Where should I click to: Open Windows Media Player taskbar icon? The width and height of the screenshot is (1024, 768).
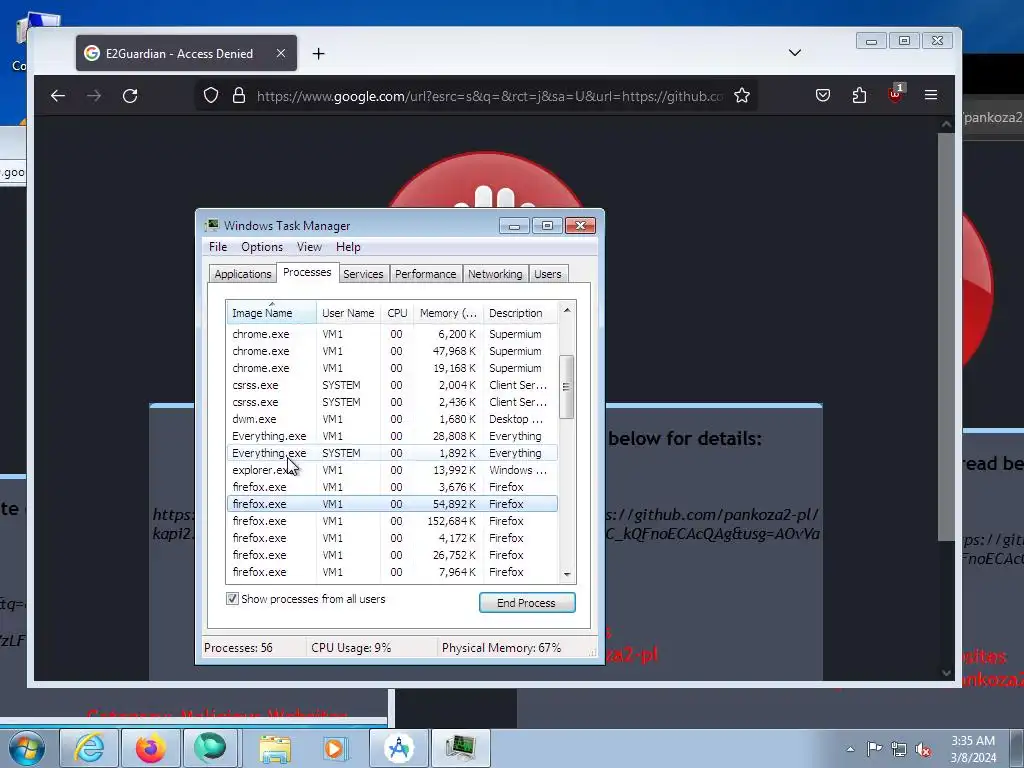pyautogui.click(x=334, y=748)
